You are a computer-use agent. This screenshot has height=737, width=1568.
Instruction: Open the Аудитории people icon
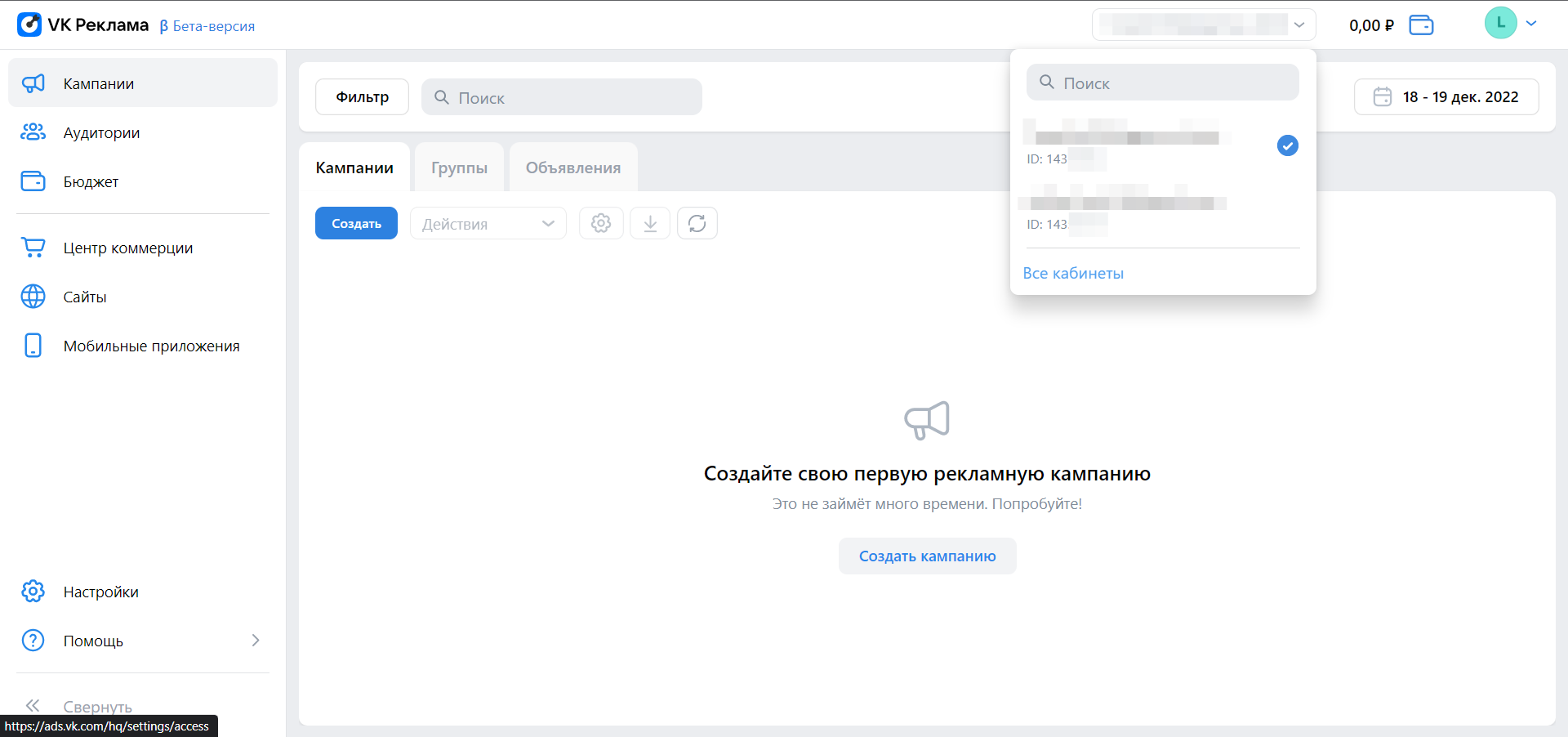click(x=33, y=132)
